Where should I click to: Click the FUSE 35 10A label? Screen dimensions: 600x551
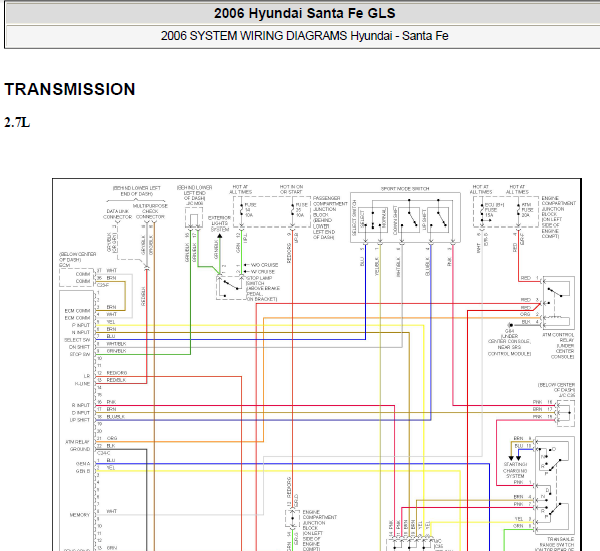coord(302,210)
